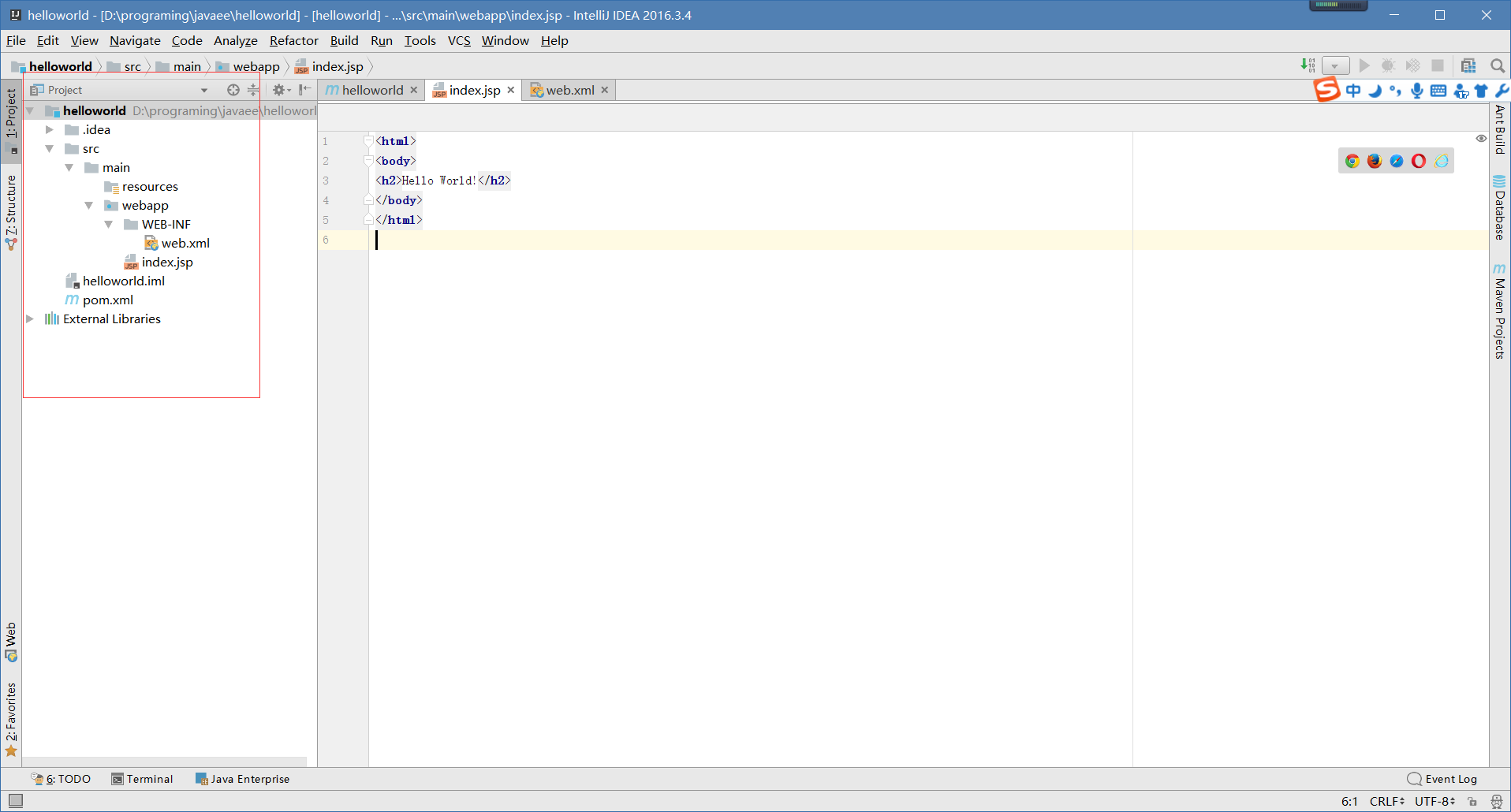Collapse the WEB-INF folder
Image resolution: width=1511 pixels, height=812 pixels.
tap(109, 225)
